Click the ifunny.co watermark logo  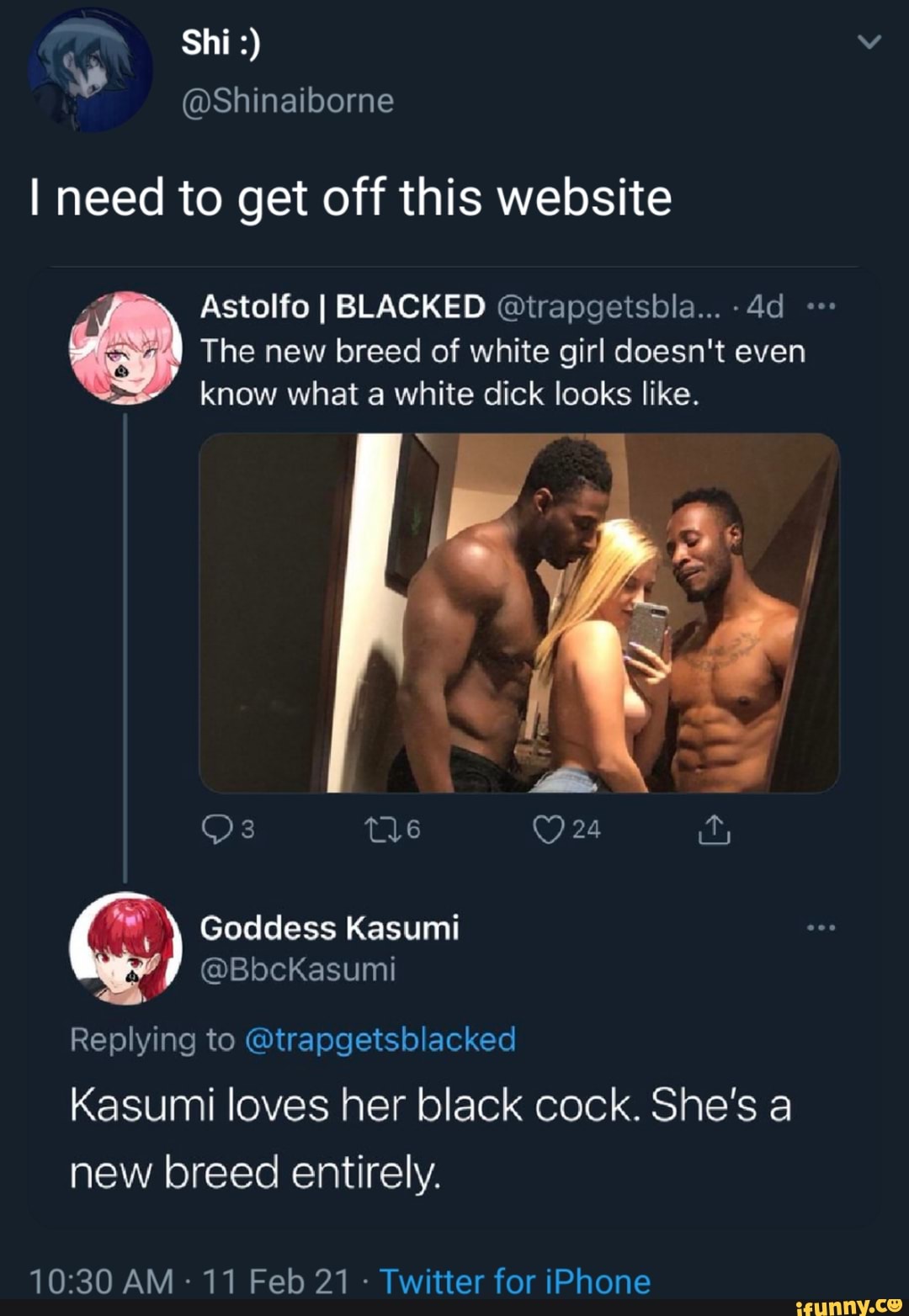point(848,1305)
